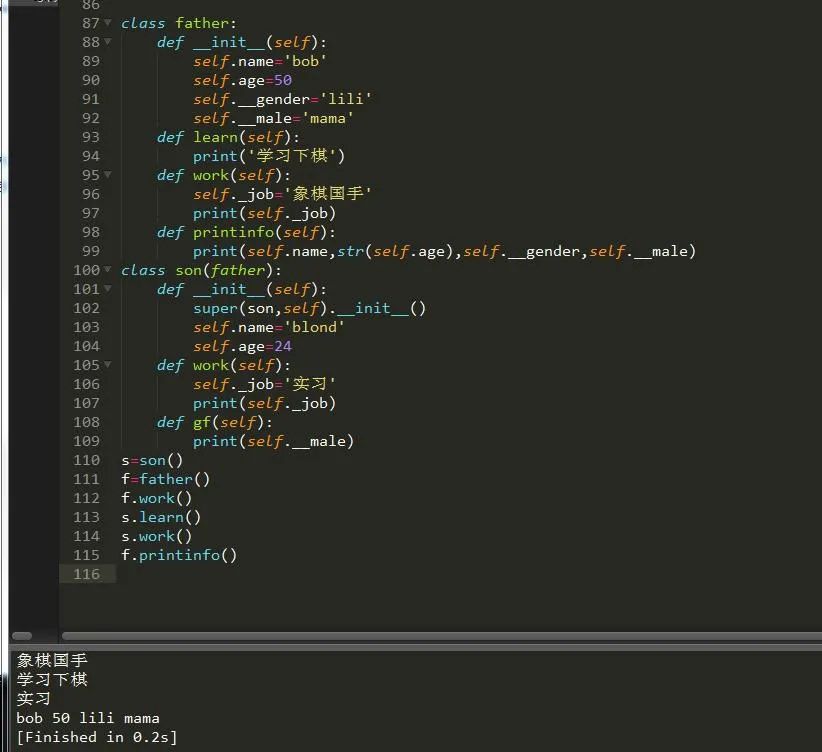Click line number 110 in the gutter
Image resolution: width=822 pixels, height=752 pixels.
tap(86, 460)
